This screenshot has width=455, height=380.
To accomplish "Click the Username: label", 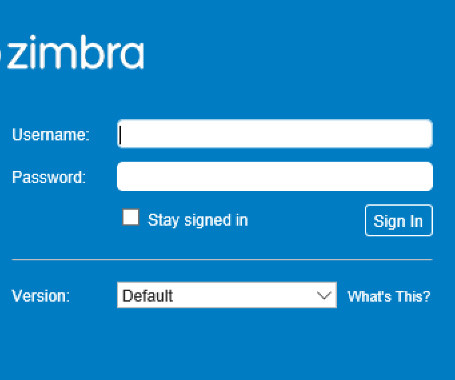I will pyautogui.click(x=51, y=135).
